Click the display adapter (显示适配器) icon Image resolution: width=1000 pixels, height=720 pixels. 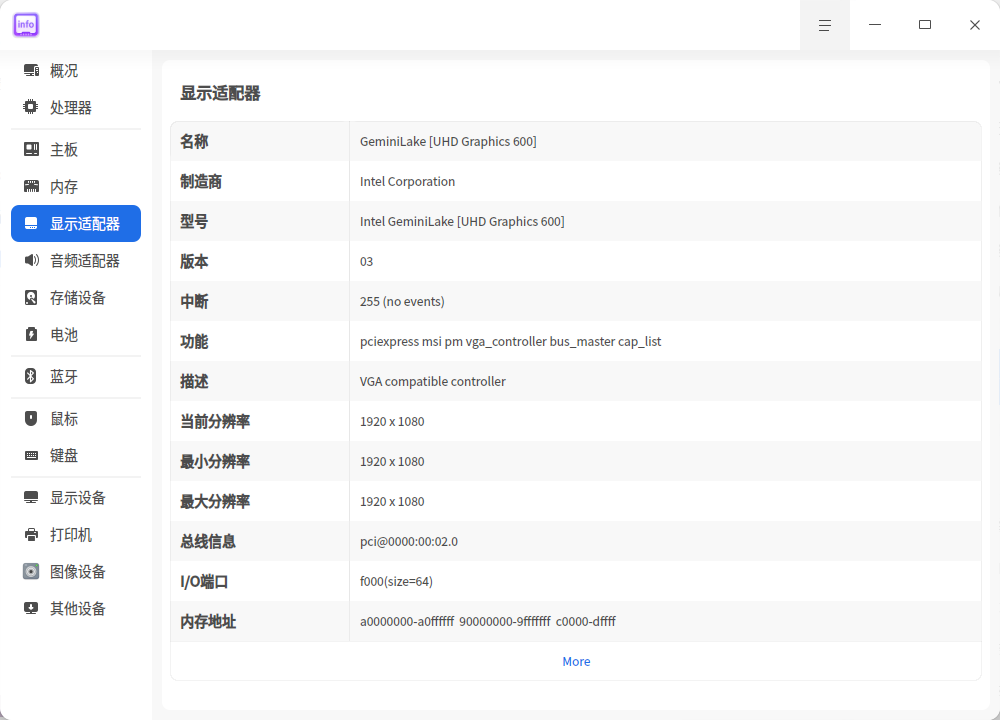31,223
